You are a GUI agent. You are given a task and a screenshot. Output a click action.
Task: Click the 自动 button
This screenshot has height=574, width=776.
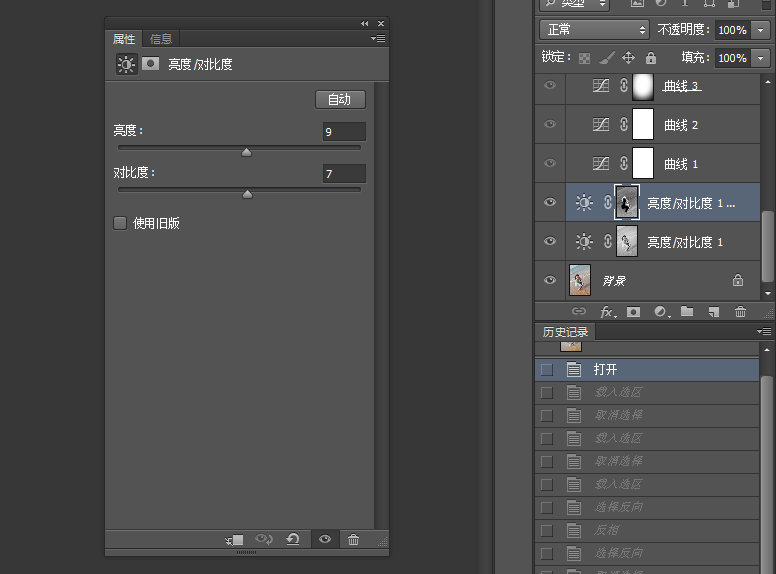pyautogui.click(x=340, y=99)
